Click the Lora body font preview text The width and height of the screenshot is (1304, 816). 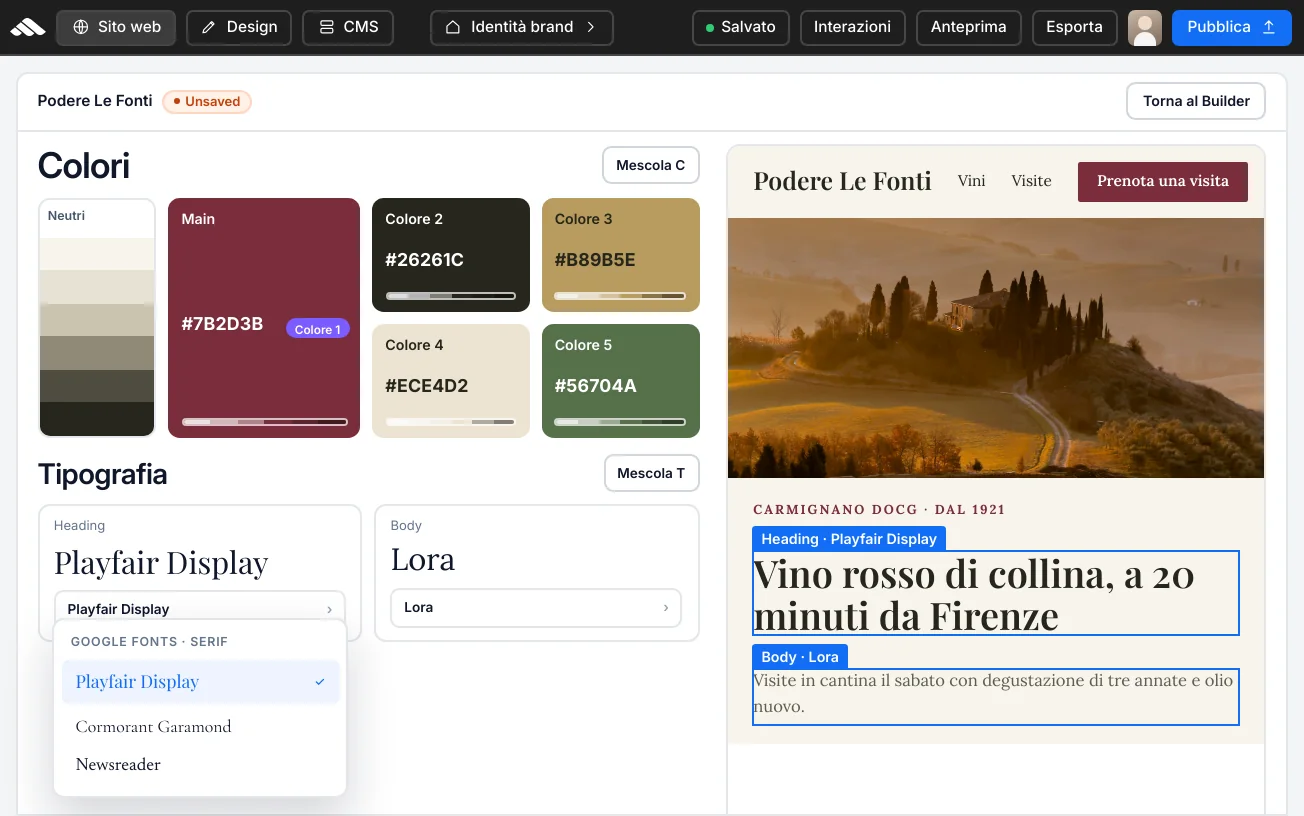(x=423, y=559)
